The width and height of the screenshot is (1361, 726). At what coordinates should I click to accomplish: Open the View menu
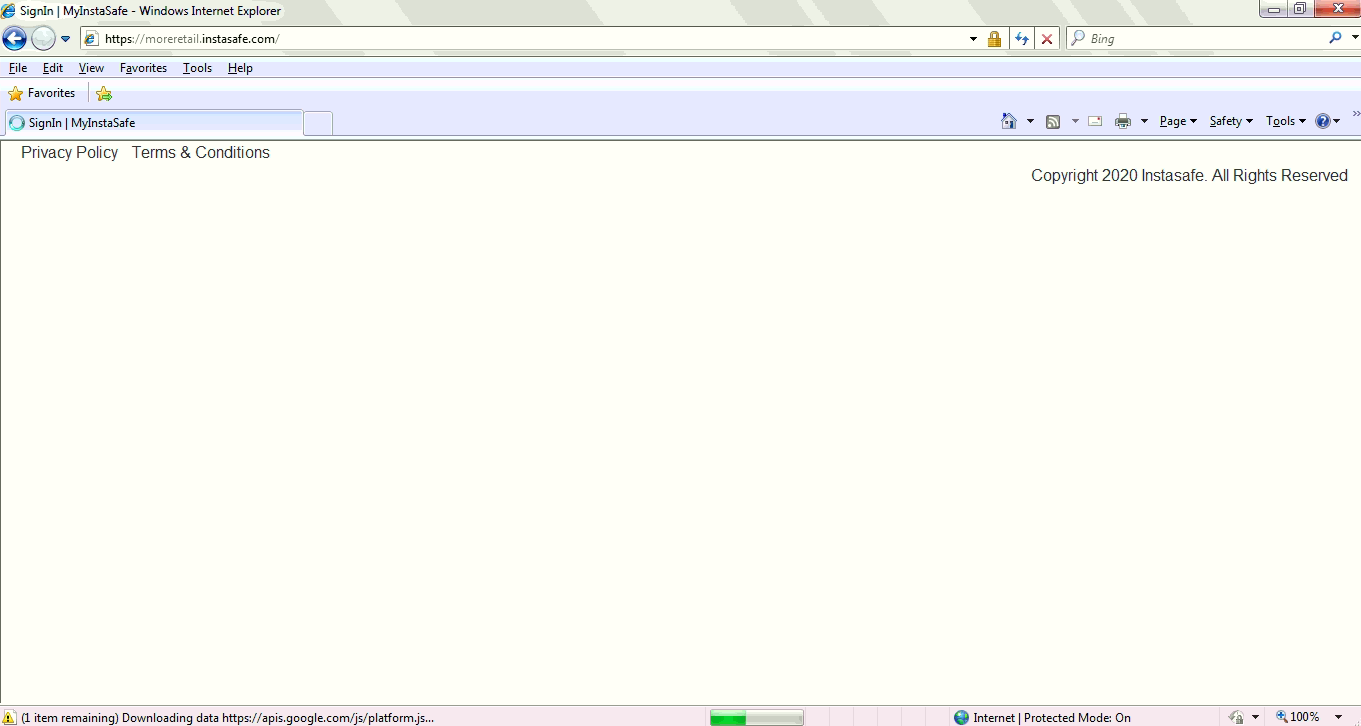point(91,68)
